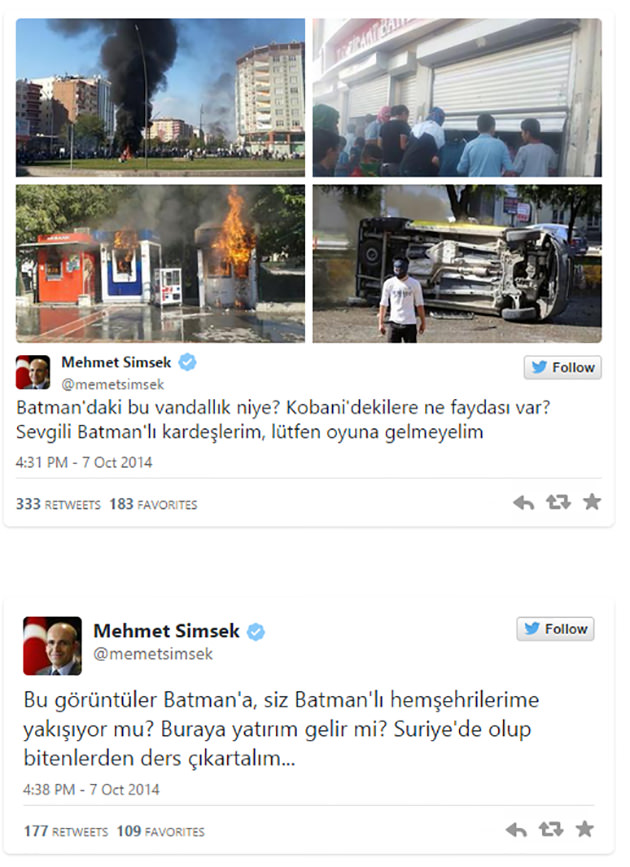Open the 4:31 PM - 7 Oct 2014 timestamp
This screenshot has width=630, height=867.
(x=84, y=462)
